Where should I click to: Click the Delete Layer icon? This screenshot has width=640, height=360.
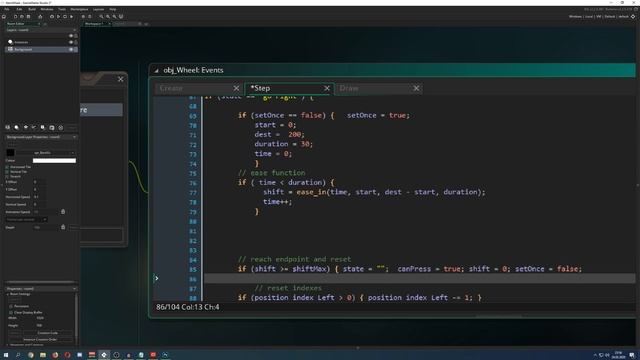pyautogui.click(x=61, y=128)
